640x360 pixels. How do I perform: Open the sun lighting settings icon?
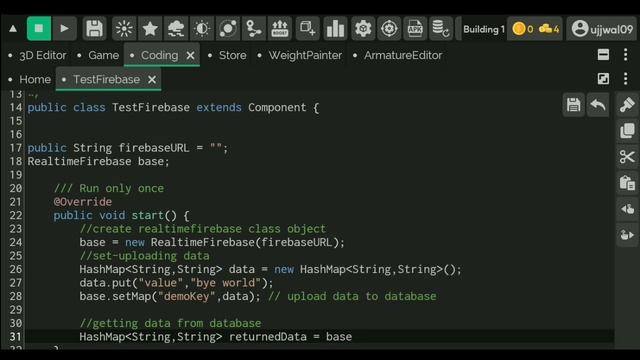(x=124, y=29)
